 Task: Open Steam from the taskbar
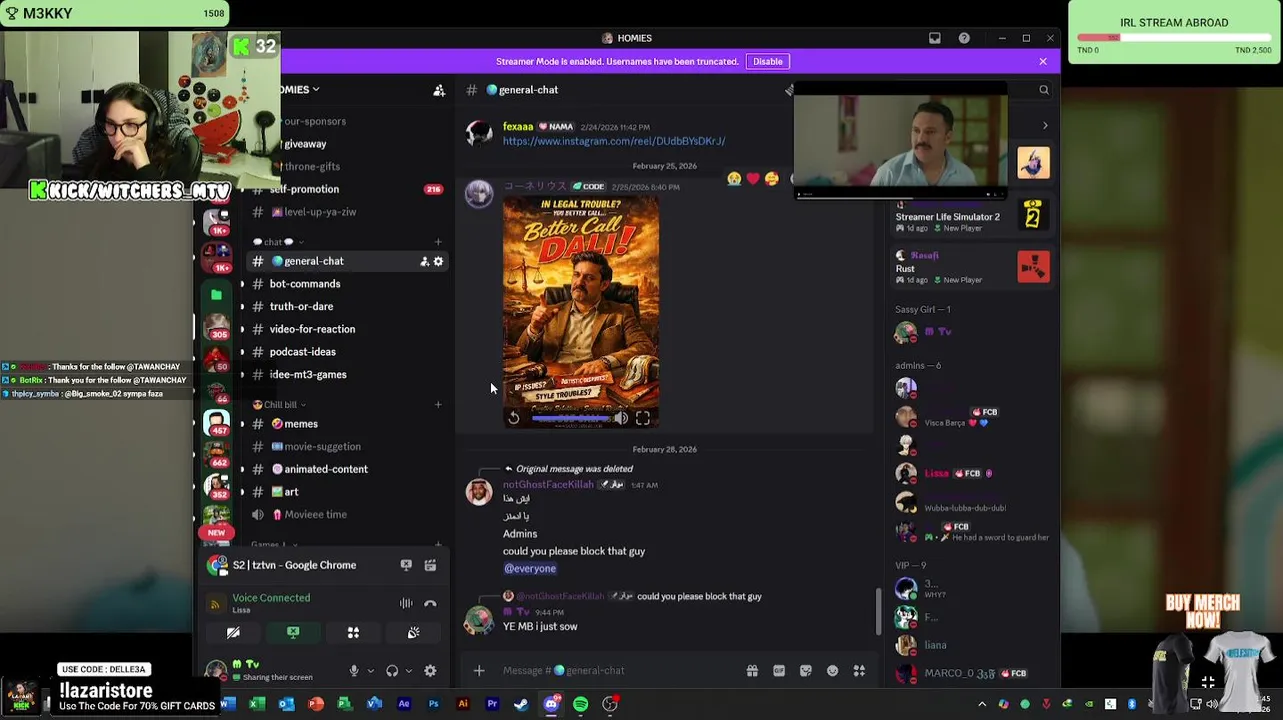[521, 704]
